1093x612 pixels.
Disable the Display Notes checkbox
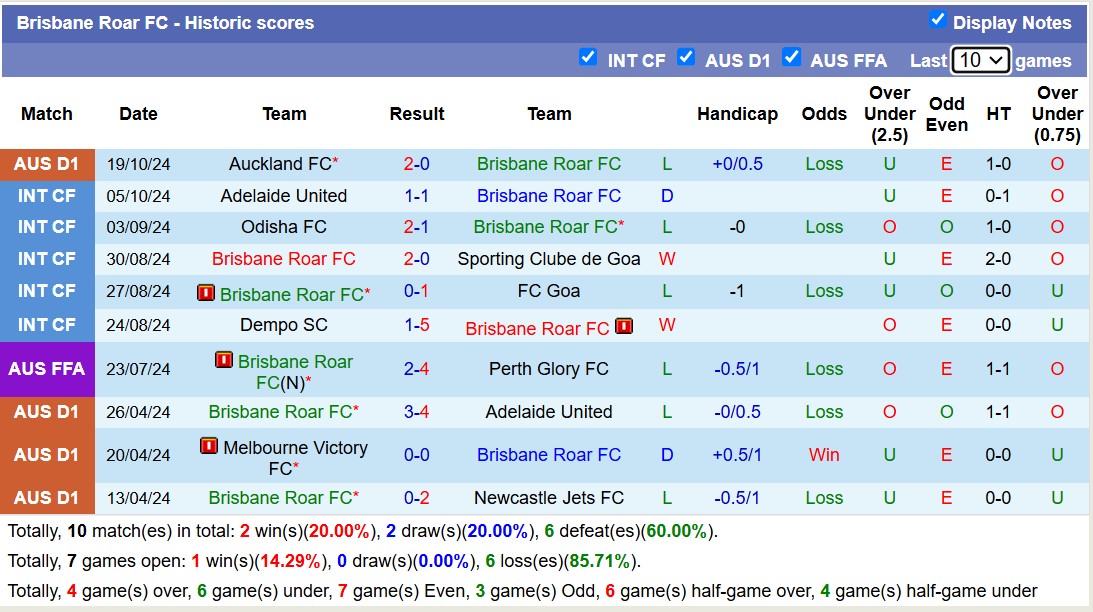pyautogui.click(x=938, y=19)
